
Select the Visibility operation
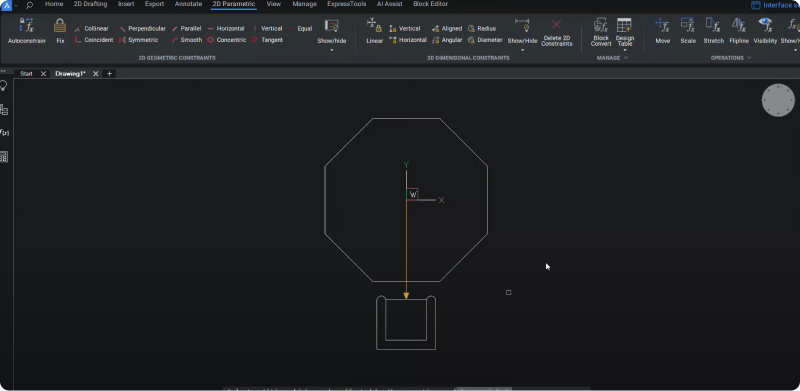pos(765,31)
